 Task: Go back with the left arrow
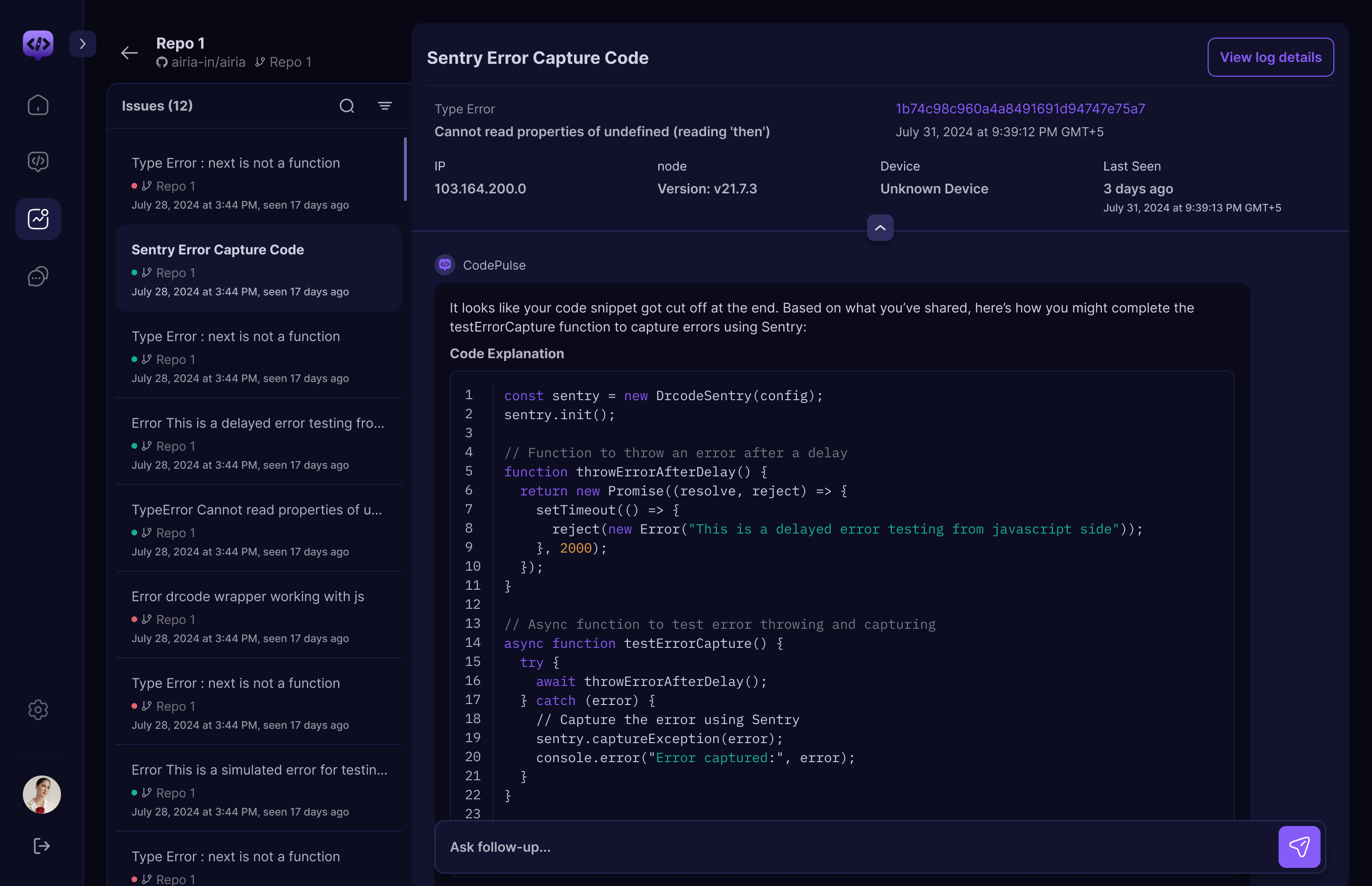click(x=130, y=53)
